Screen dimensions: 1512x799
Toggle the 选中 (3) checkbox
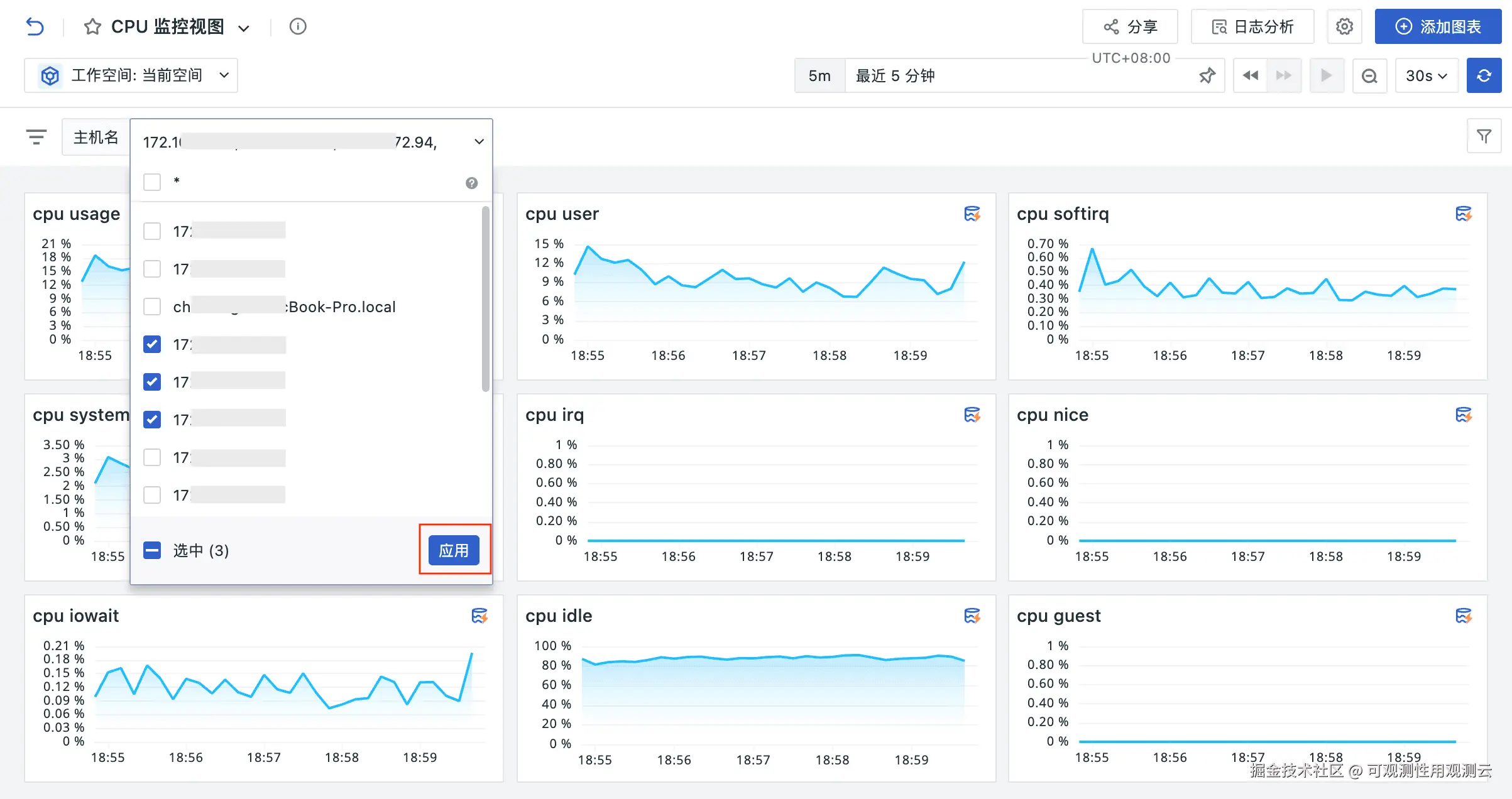click(152, 550)
